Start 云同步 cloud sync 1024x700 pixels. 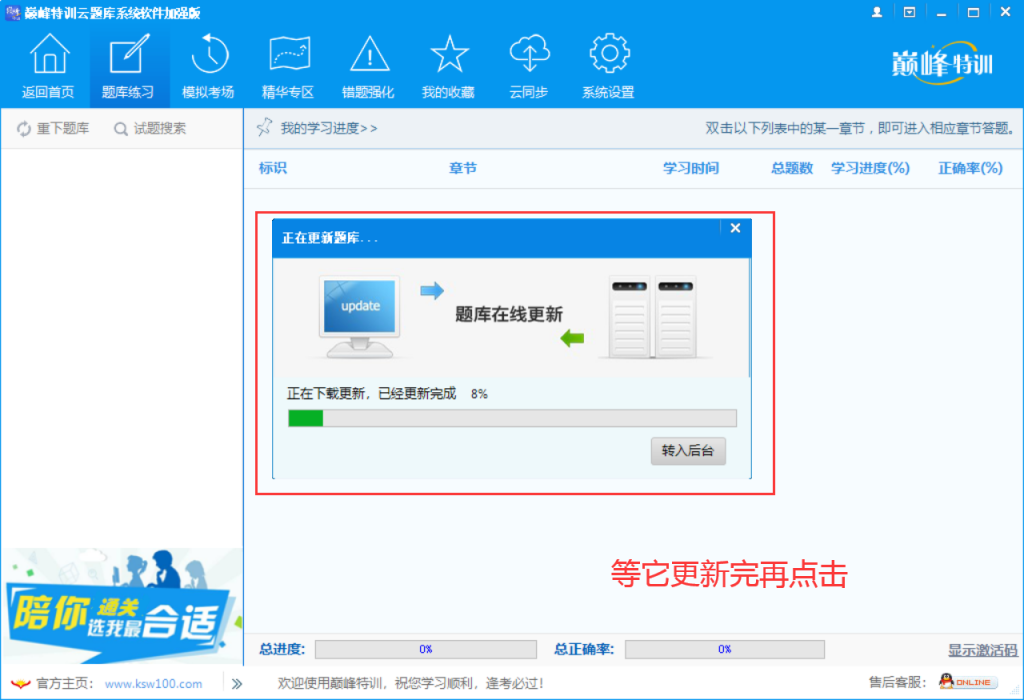click(529, 62)
